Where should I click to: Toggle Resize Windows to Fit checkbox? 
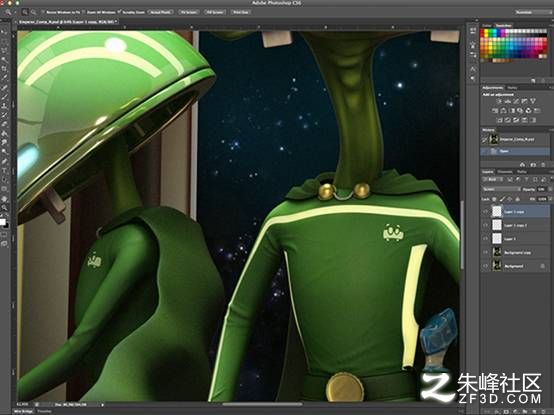click(43, 12)
